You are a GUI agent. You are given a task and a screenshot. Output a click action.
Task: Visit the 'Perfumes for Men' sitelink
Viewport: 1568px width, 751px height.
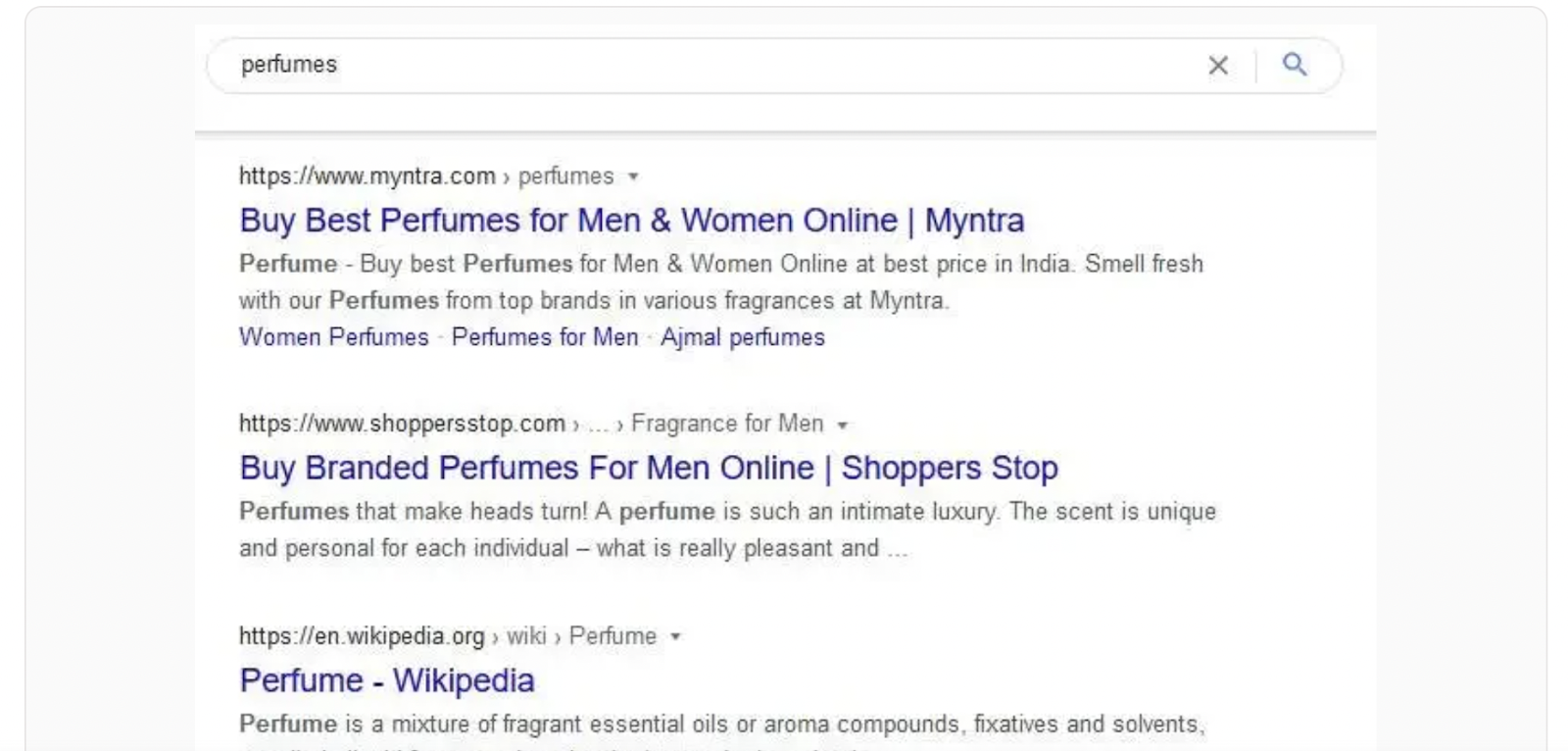[544, 337]
